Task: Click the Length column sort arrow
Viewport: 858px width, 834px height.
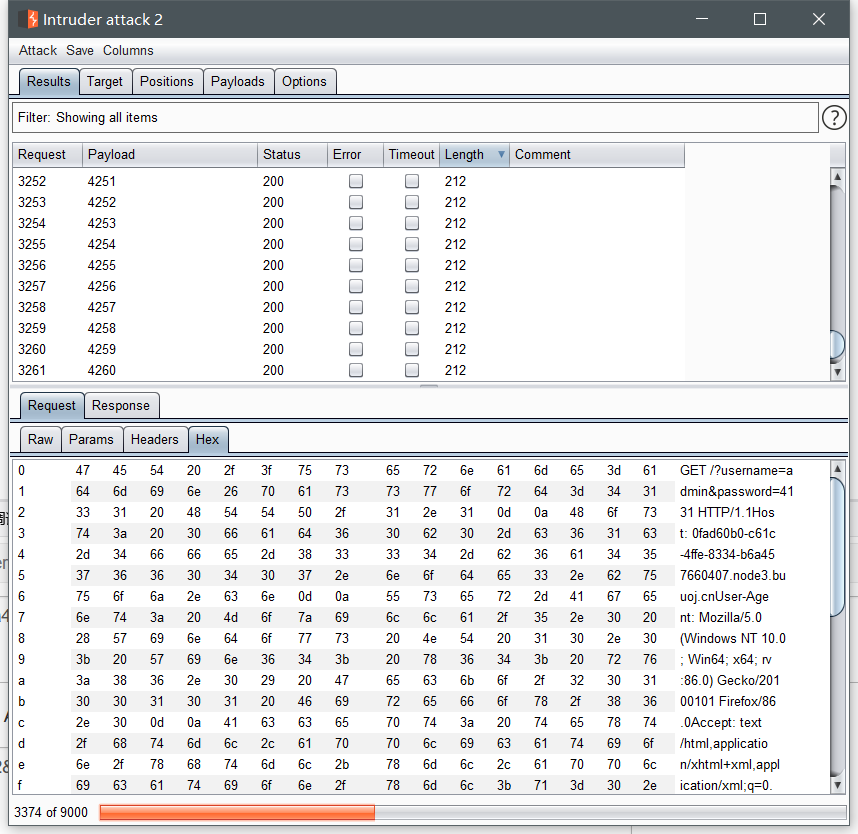Action: [500, 155]
